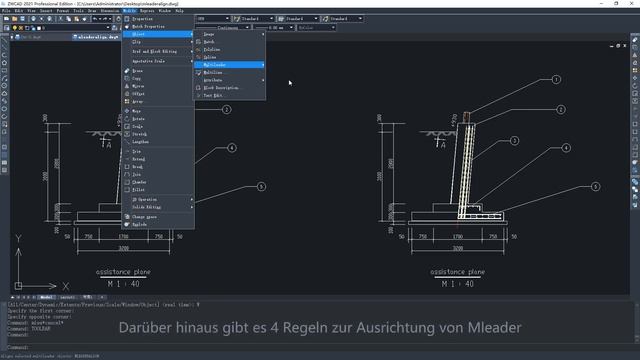The width and height of the screenshot is (640, 360).
Task: Open the Continuous linetype dropdown
Action: pos(247,28)
